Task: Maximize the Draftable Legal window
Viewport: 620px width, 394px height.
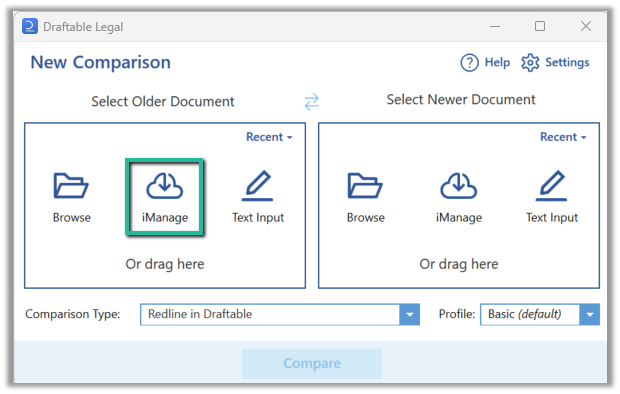Action: click(x=540, y=26)
